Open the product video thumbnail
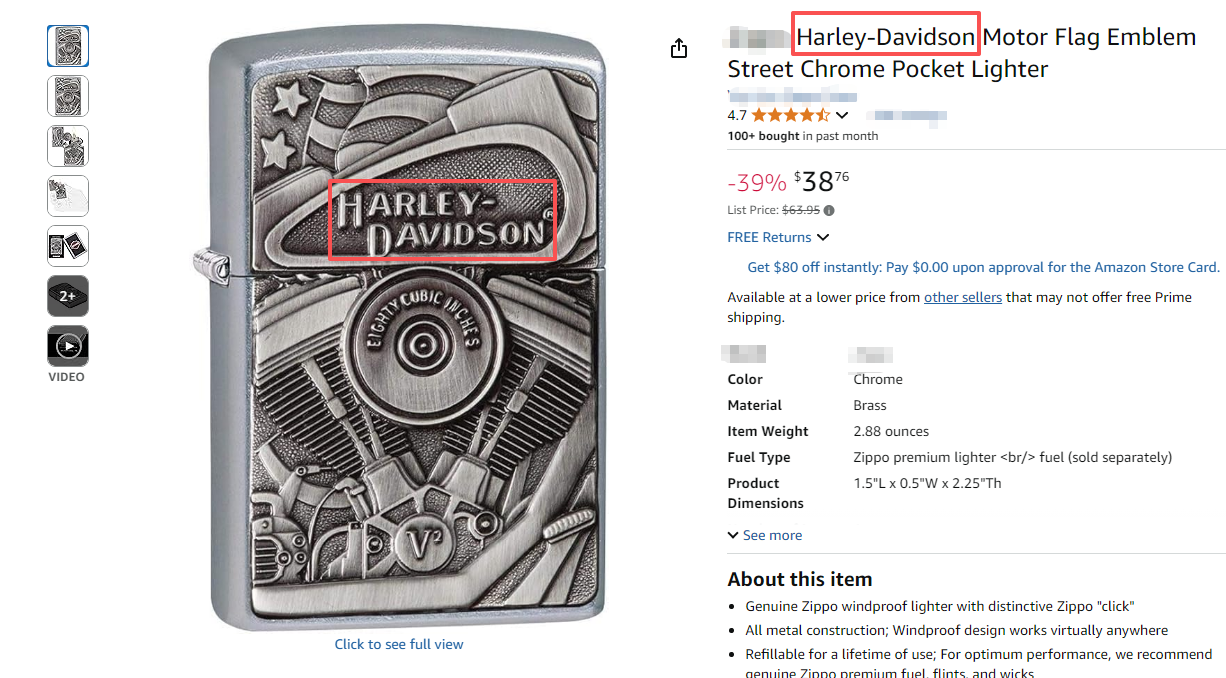 tap(68, 346)
